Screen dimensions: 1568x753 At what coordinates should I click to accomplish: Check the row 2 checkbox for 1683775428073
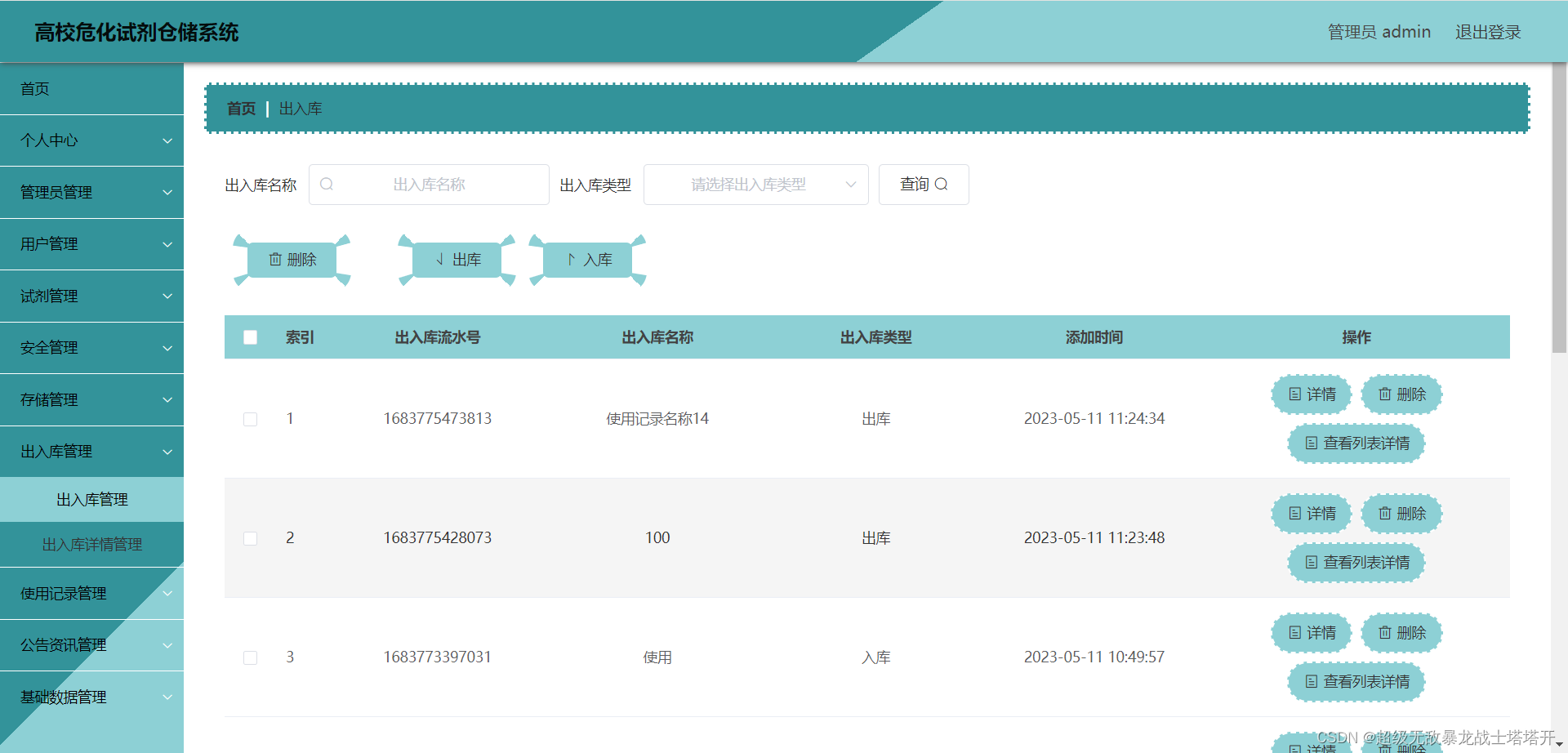pos(251,538)
